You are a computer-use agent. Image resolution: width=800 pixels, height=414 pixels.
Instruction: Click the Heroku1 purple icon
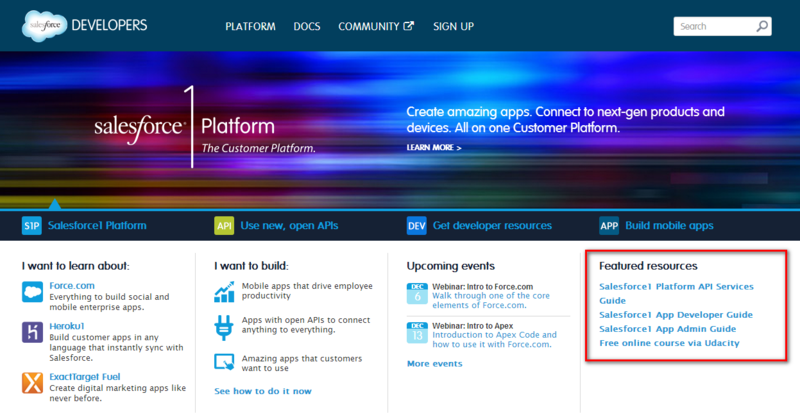32,332
